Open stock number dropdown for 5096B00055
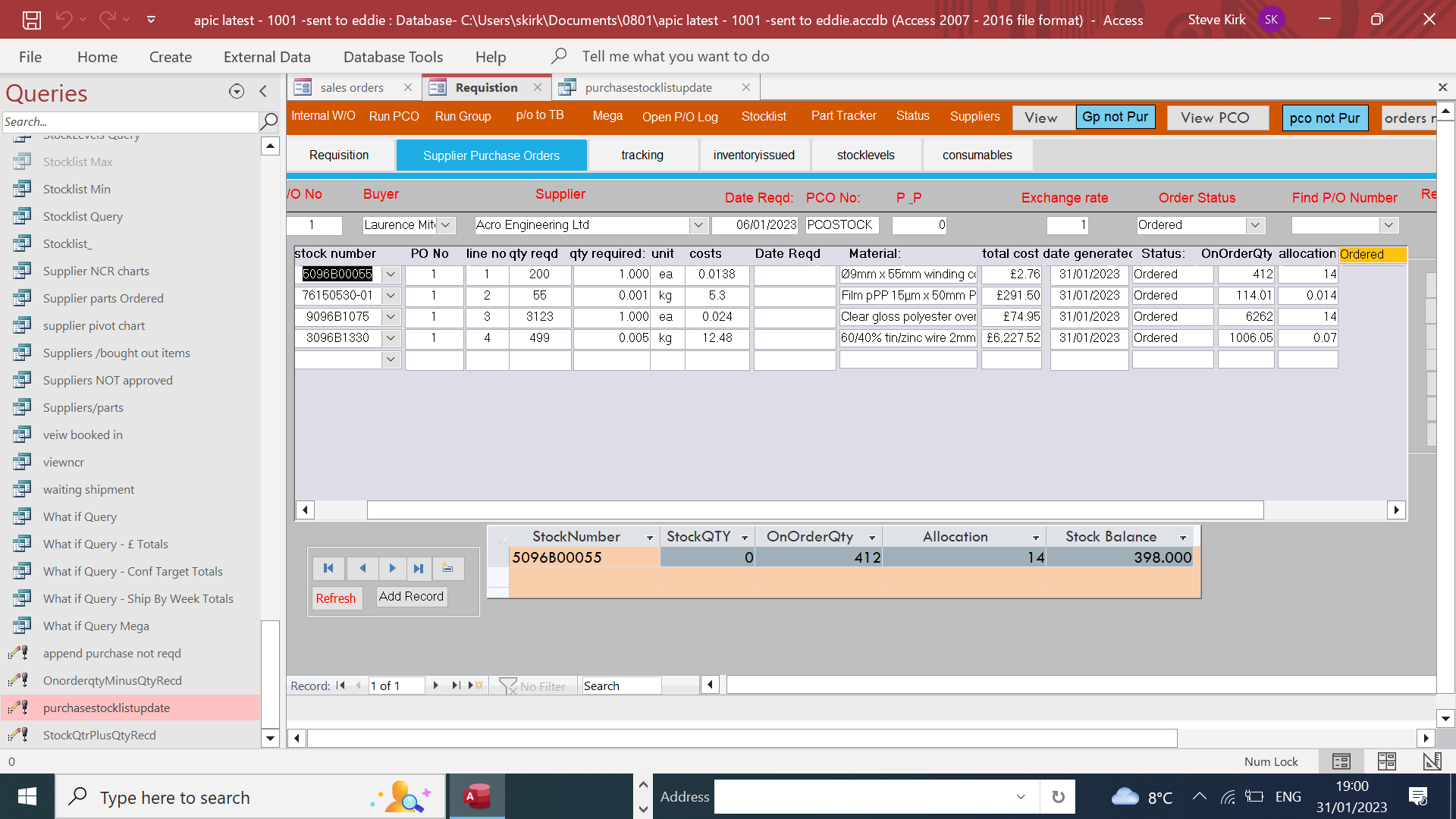Screen dimensions: 1456x819 tap(391, 275)
